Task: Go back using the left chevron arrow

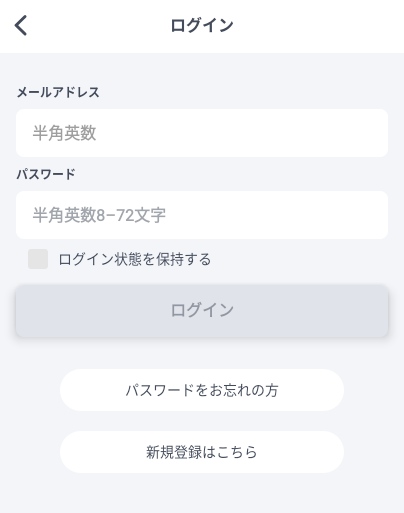Action: [x=21, y=25]
